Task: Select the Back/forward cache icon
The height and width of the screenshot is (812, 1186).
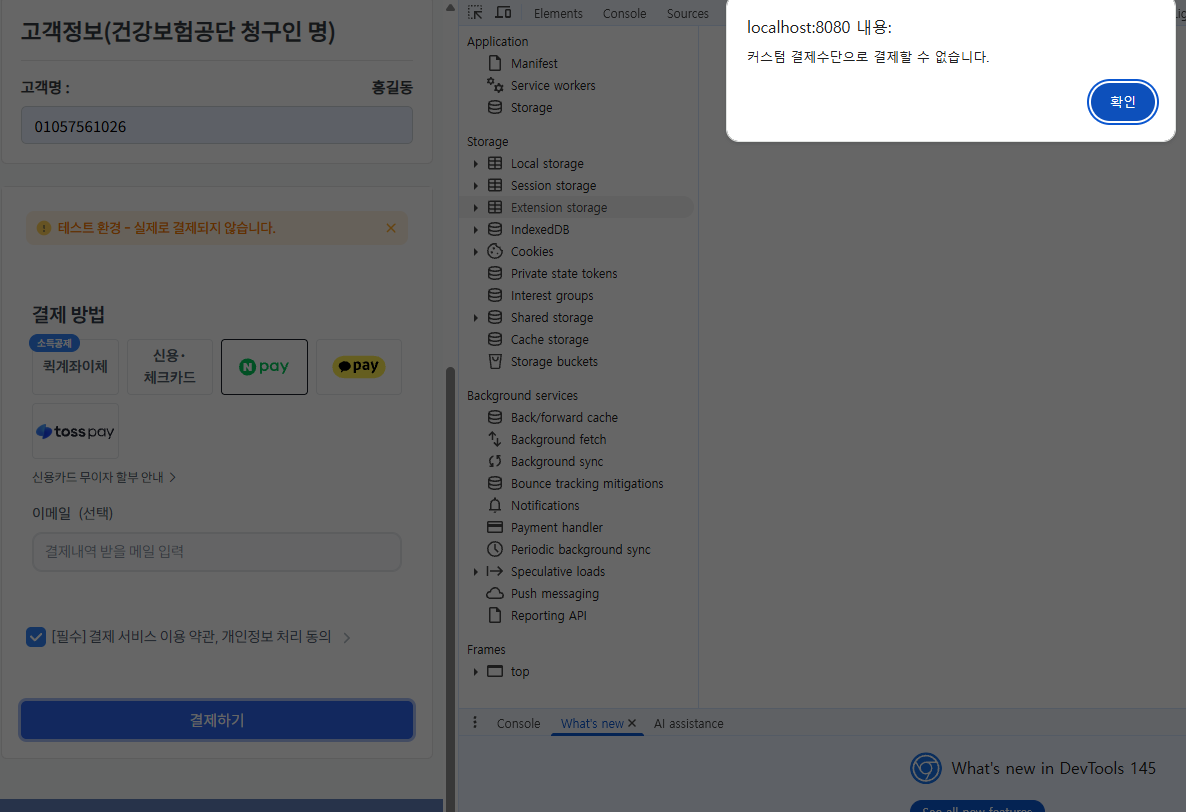Action: (x=495, y=417)
